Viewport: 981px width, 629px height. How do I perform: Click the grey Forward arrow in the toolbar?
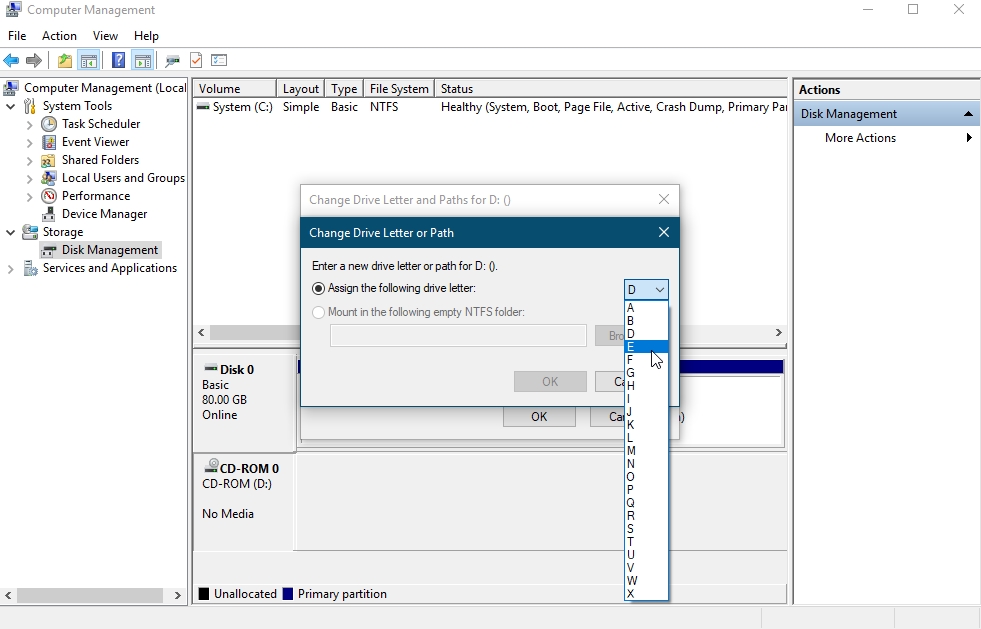pyautogui.click(x=34, y=61)
